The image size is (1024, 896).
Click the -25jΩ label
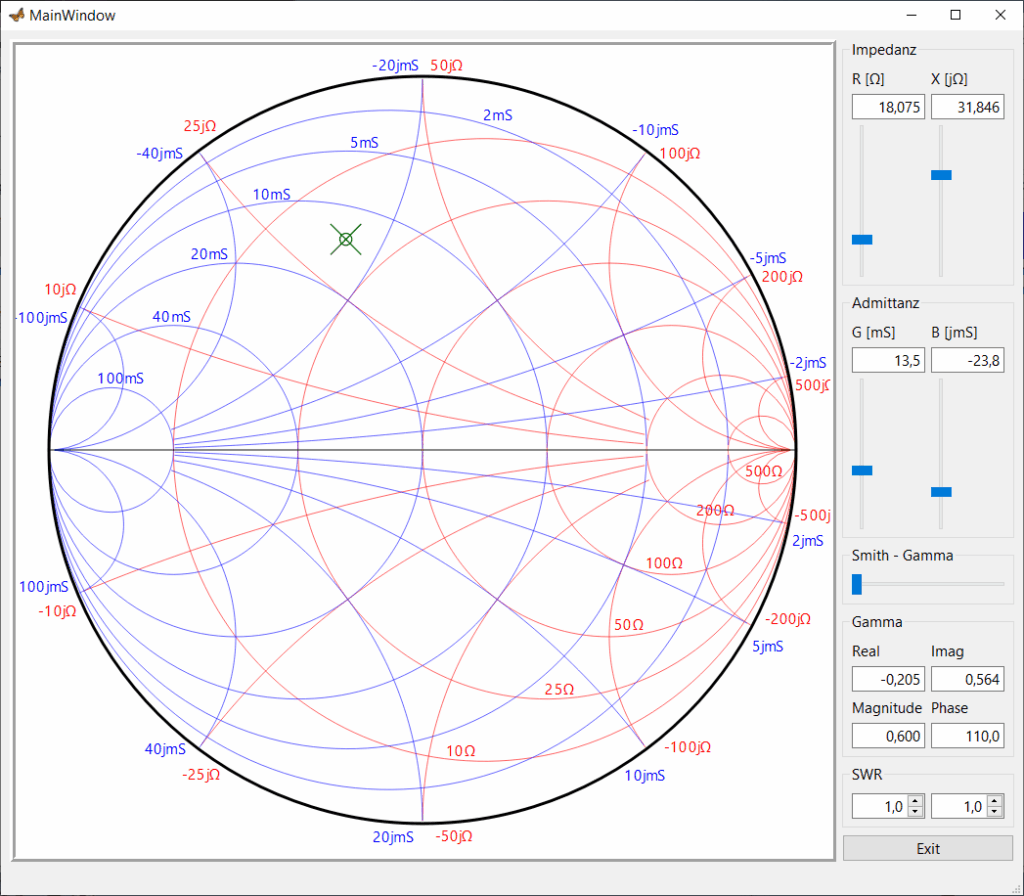pos(201,775)
